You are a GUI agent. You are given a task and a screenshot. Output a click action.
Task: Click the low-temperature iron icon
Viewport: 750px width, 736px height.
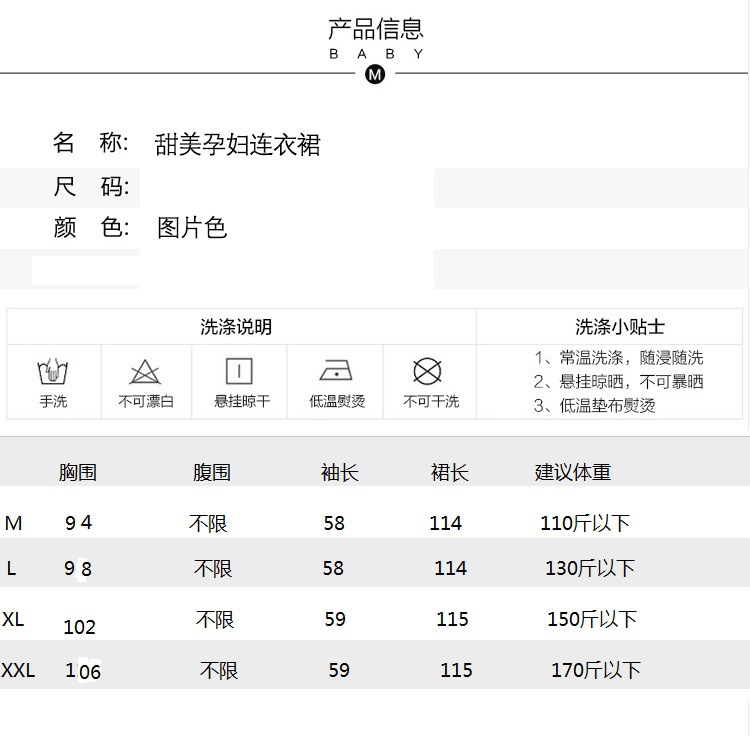[x=336, y=370]
